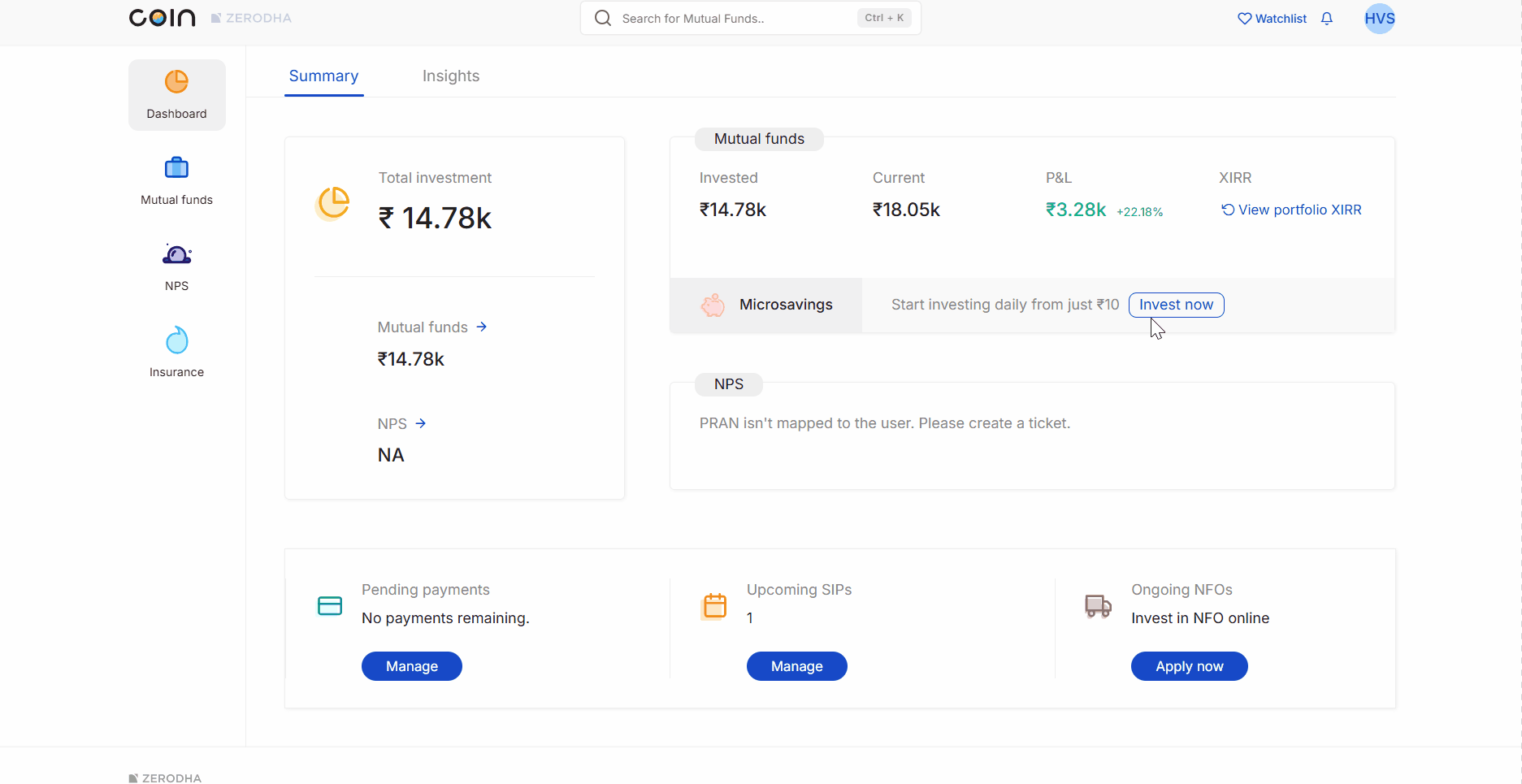Select the Summary tab

pyautogui.click(x=323, y=76)
